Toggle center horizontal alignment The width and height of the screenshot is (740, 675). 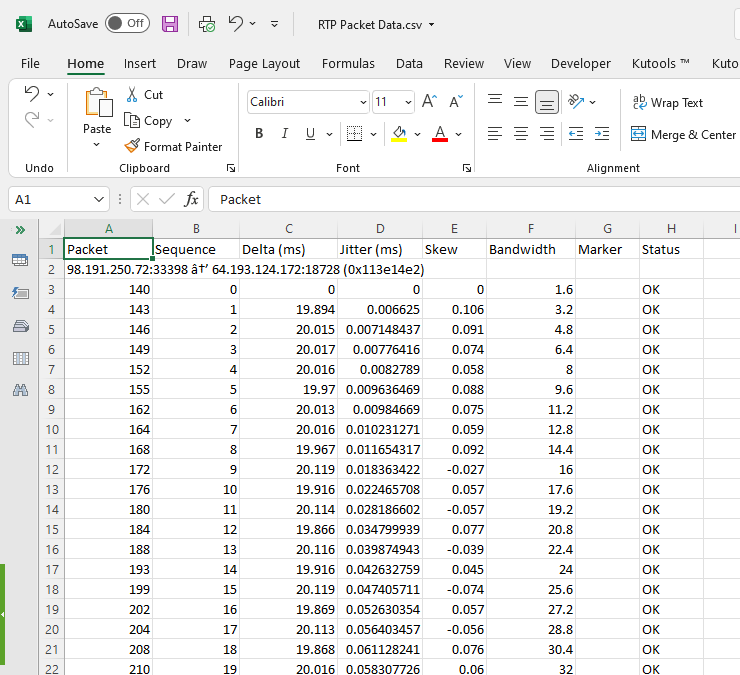tap(521, 134)
